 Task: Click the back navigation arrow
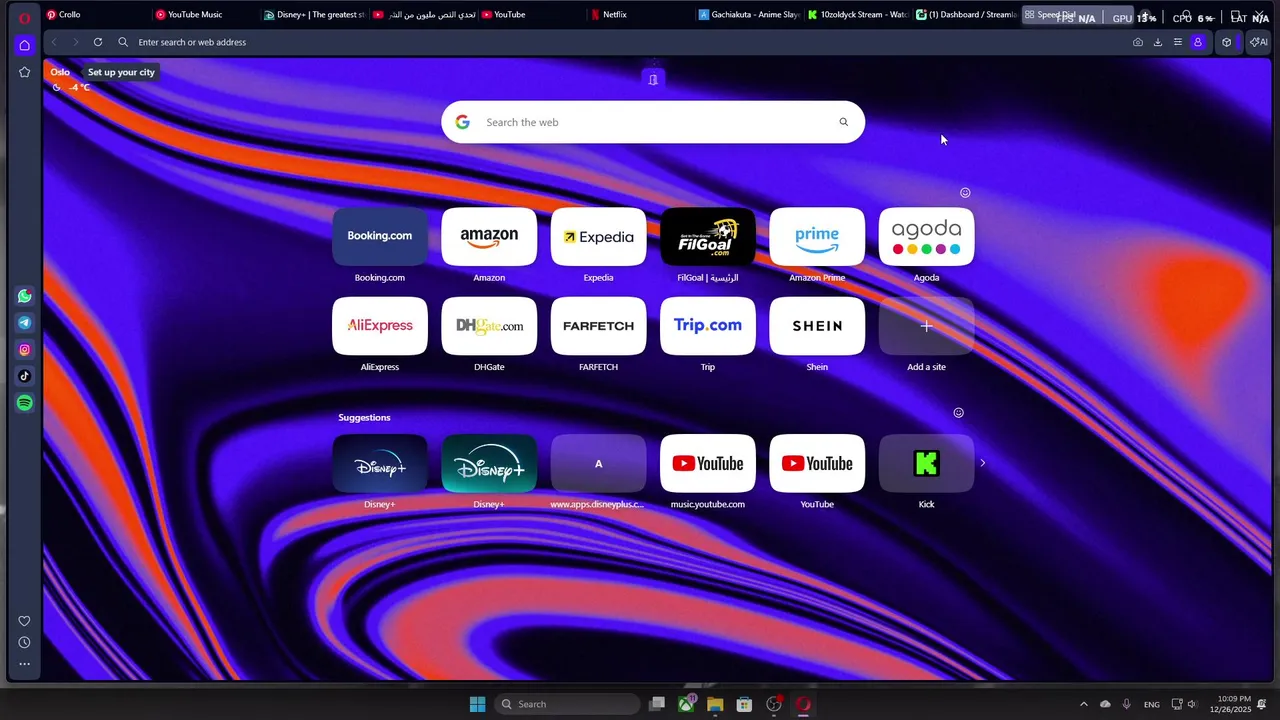click(x=54, y=42)
